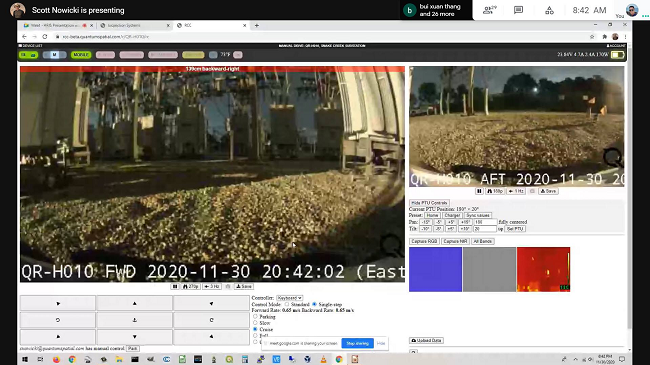This screenshot has width=650, height=365.
Task: Pause the forward camera stream
Action: tap(175, 287)
